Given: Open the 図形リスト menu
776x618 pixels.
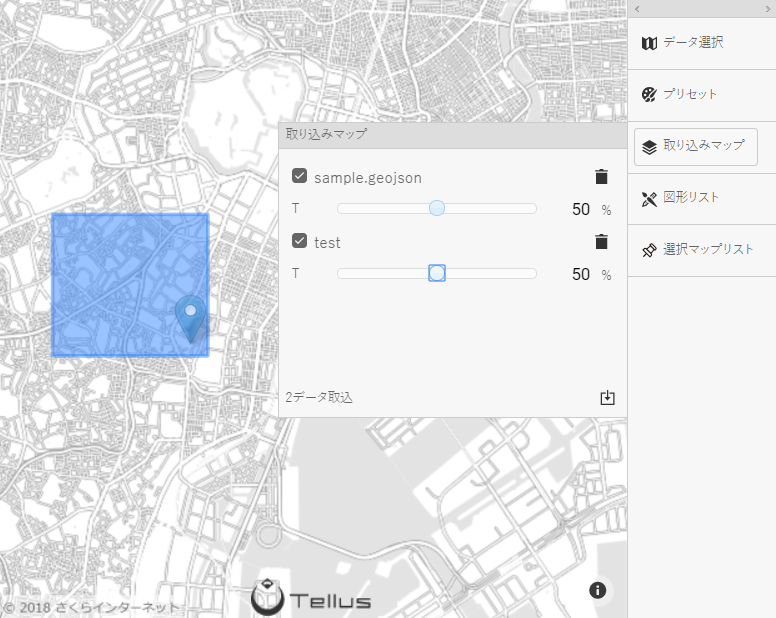Looking at the screenshot, I should tap(702, 199).
